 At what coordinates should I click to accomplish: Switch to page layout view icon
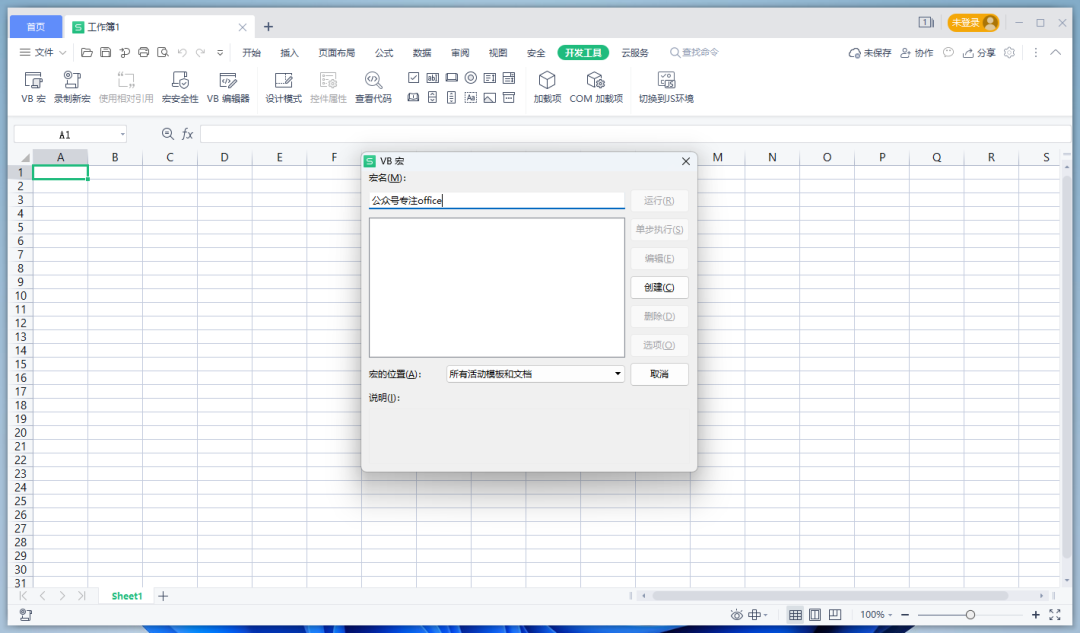(815, 614)
